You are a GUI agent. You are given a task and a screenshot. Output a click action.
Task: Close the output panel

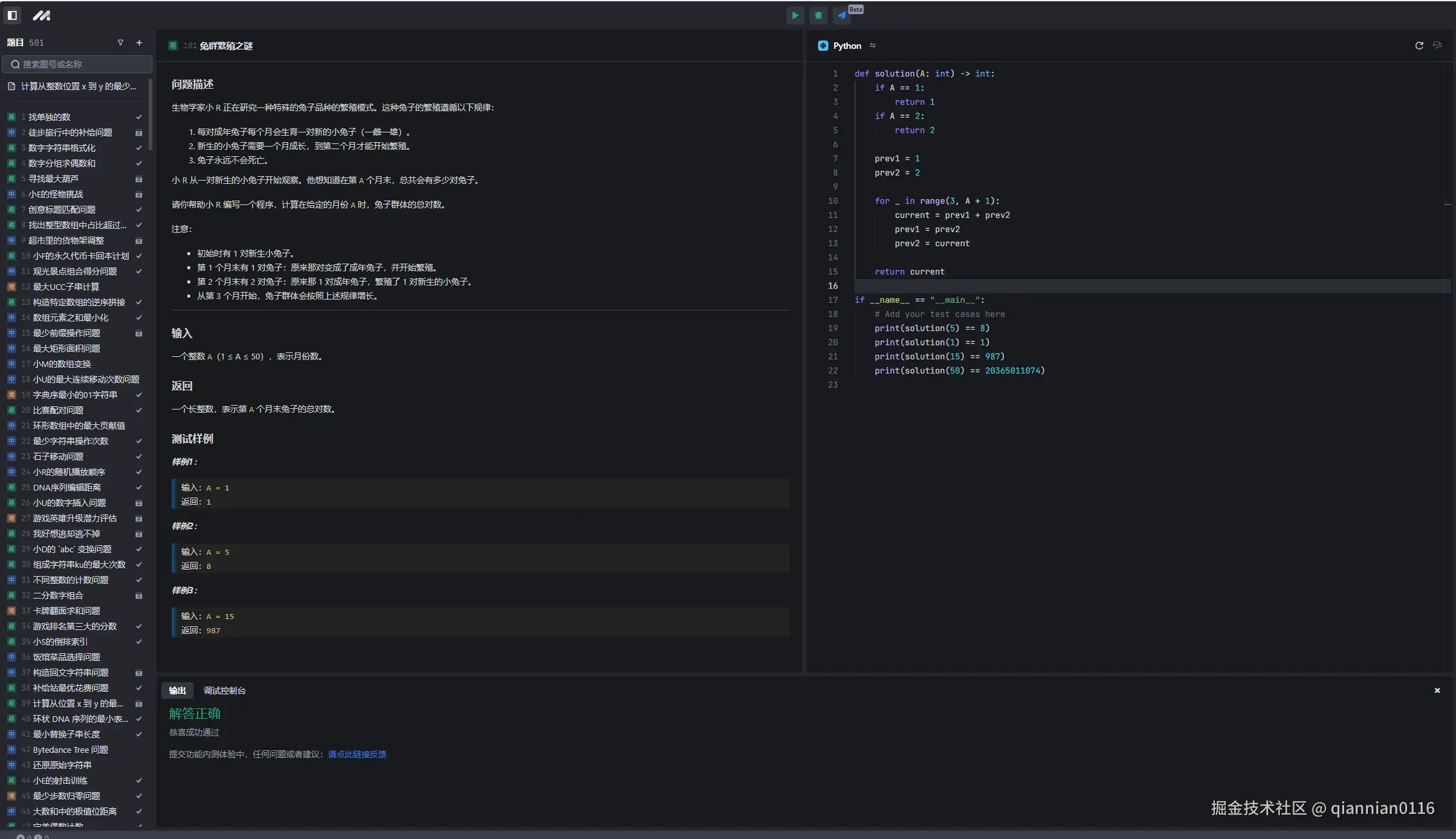[x=1437, y=690]
